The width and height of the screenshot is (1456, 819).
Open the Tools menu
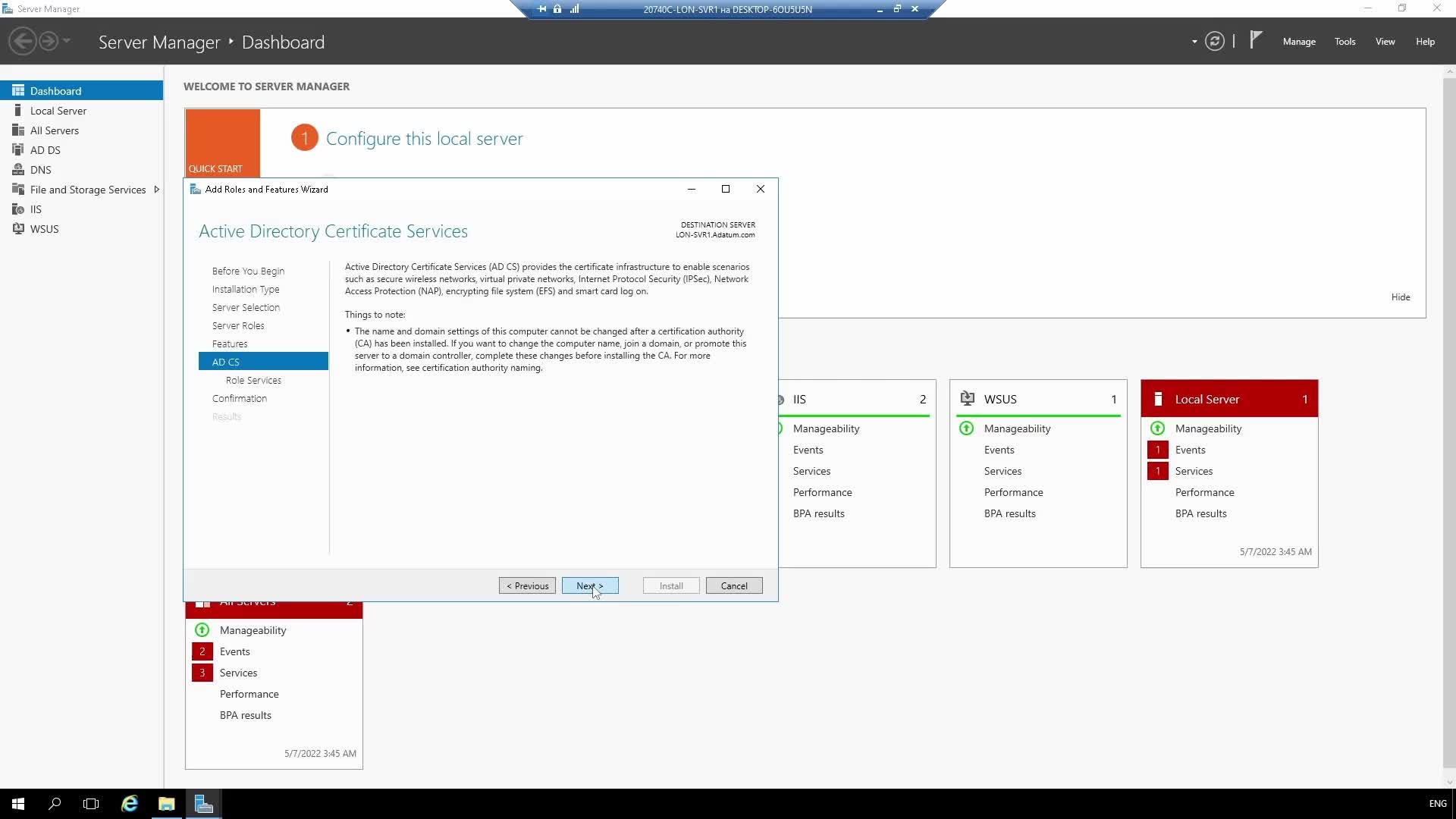[1345, 42]
